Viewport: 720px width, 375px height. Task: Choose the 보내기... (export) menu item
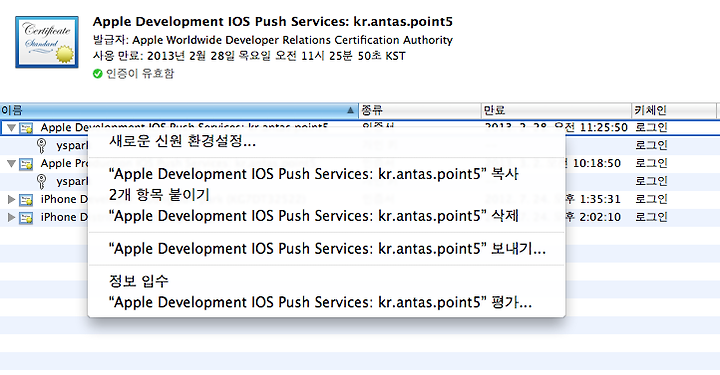coord(326,249)
